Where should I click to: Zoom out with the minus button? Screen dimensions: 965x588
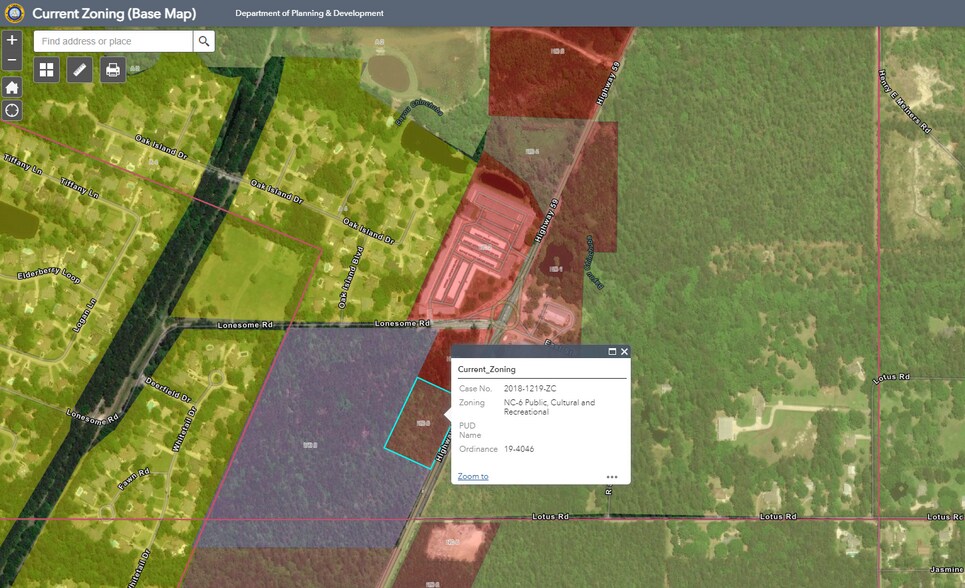tap(12, 61)
